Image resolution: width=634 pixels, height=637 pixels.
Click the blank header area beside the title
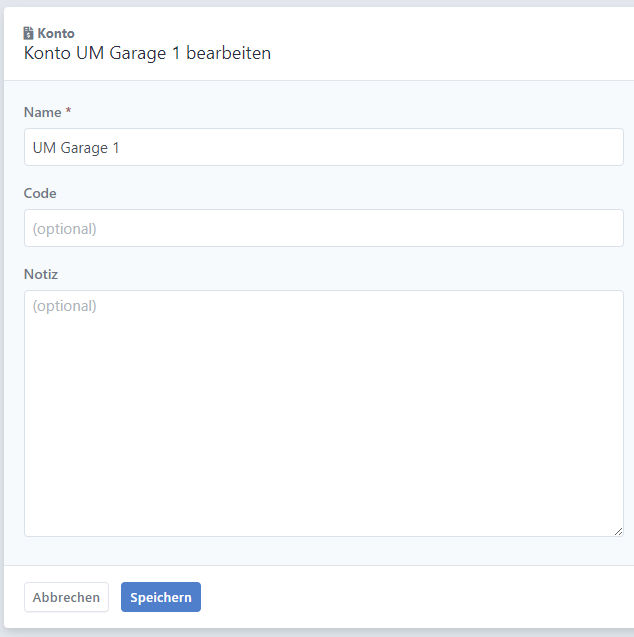[x=447, y=45]
